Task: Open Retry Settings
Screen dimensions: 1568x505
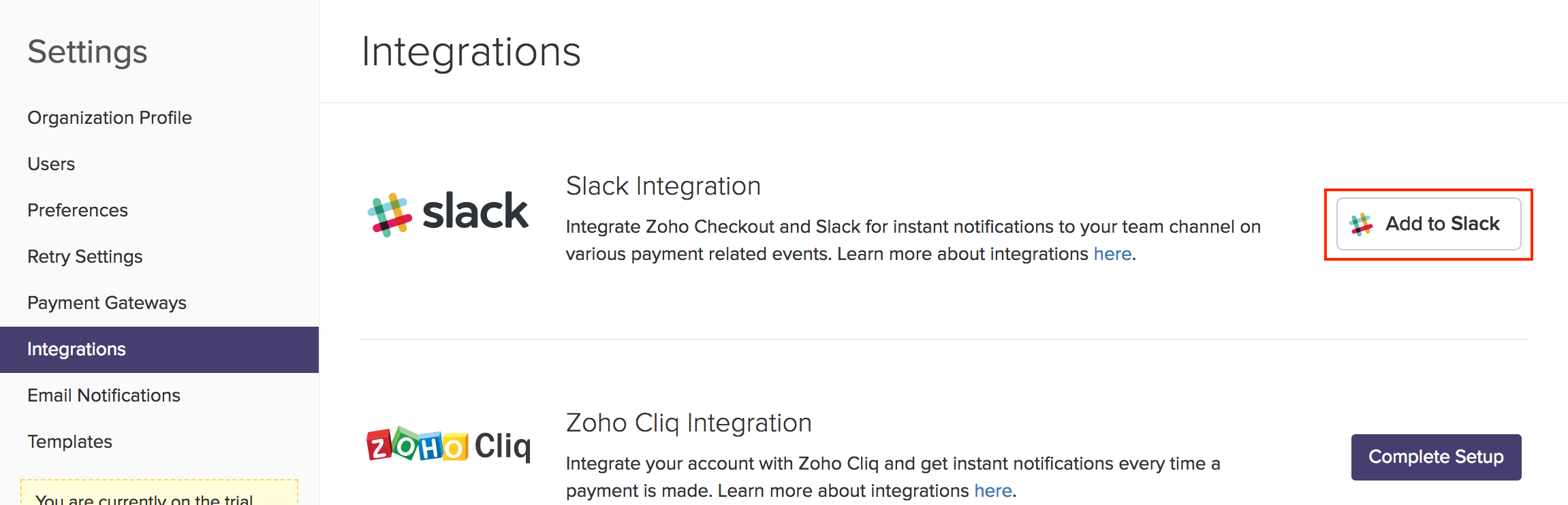Action: pyautogui.click(x=85, y=257)
